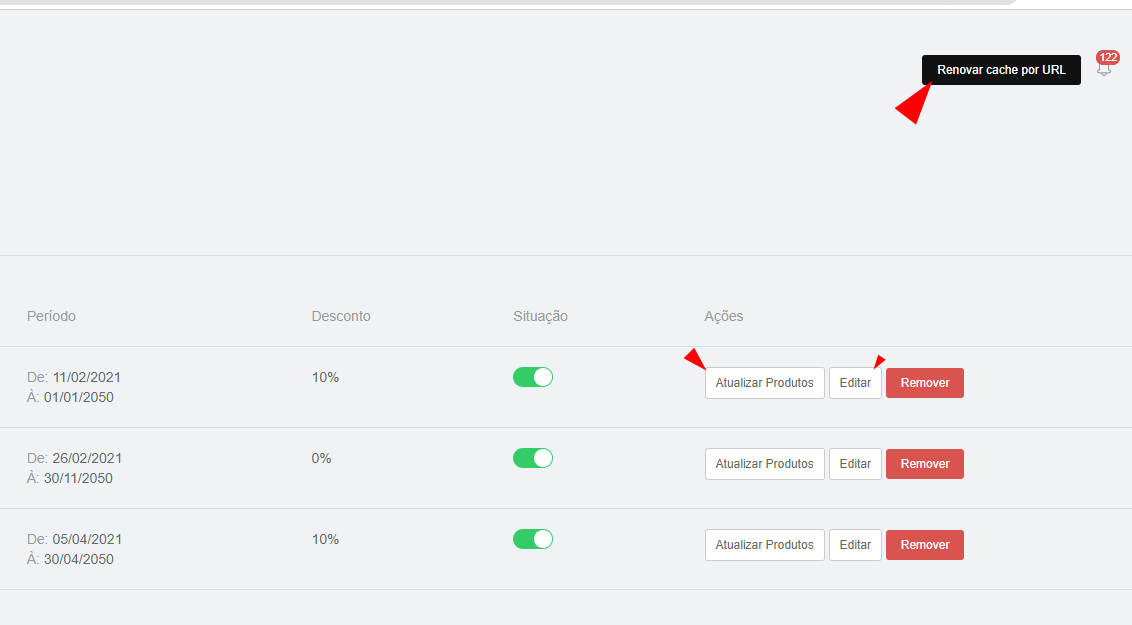The width and height of the screenshot is (1132, 625).
Task: Select Atualizar Produtos for the 05/04/2021 period
Action: [765, 544]
